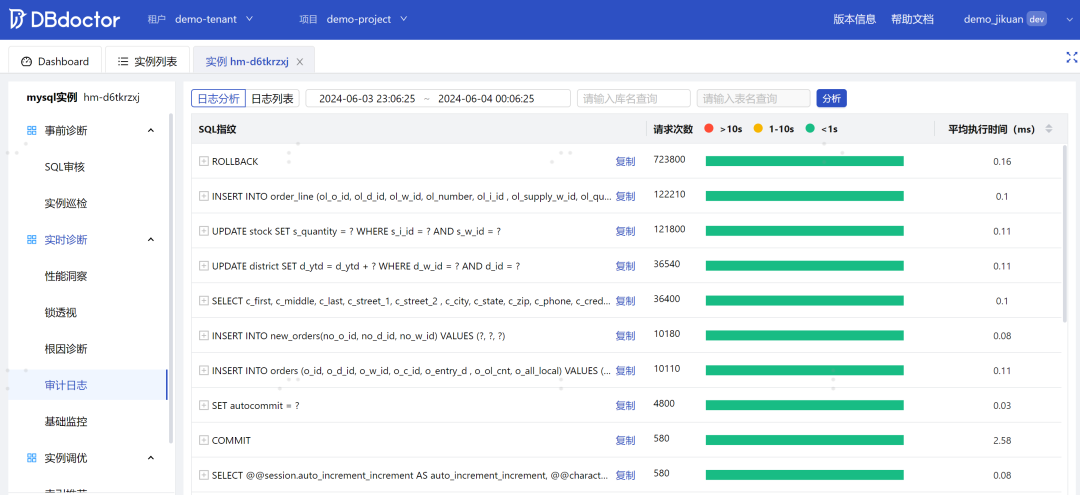Copy the ROLLBACK SQL via 复制
The width and height of the screenshot is (1080, 495).
(625, 161)
